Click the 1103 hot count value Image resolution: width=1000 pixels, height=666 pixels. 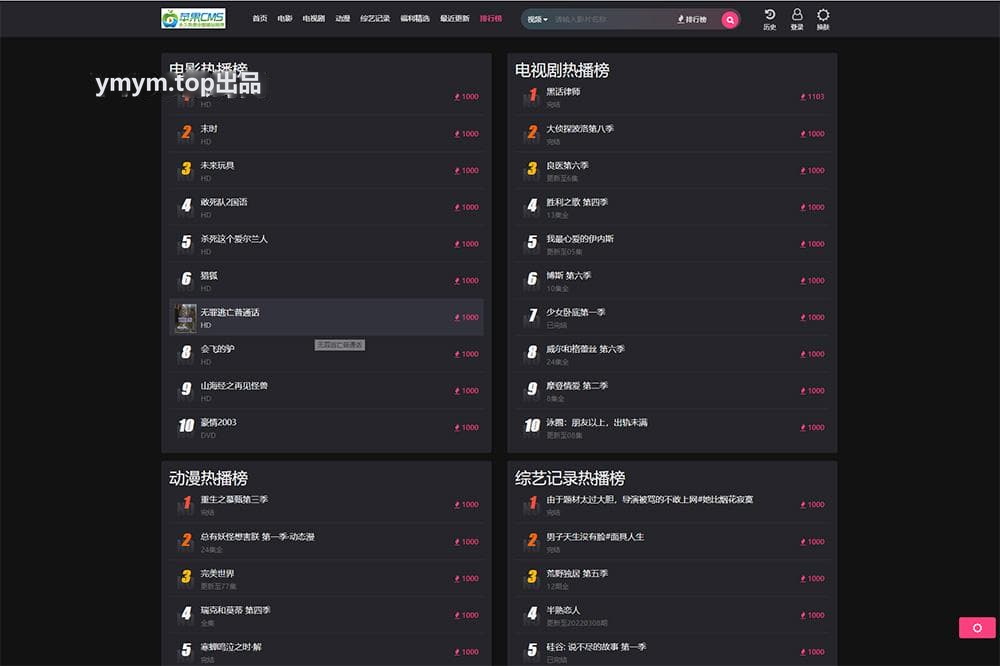[816, 97]
